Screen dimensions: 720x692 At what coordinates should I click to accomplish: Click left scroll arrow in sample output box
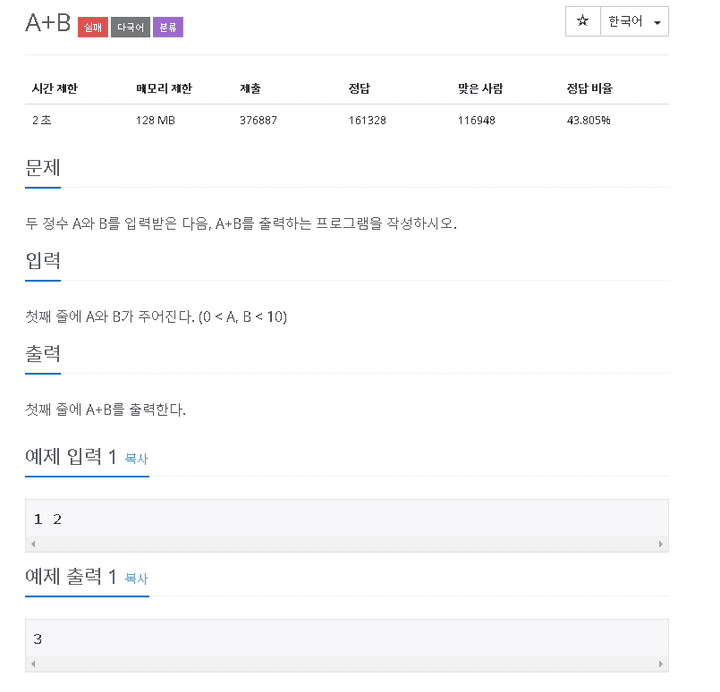click(33, 664)
